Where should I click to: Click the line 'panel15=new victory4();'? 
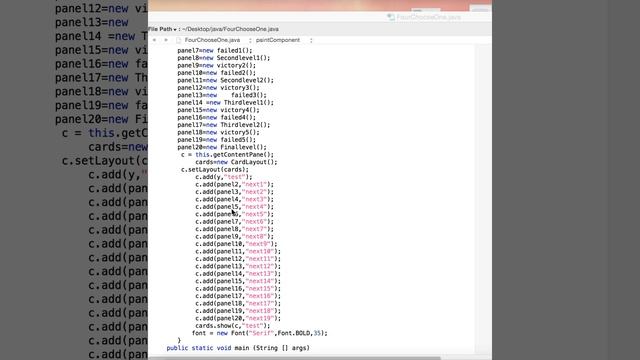tap(218, 110)
